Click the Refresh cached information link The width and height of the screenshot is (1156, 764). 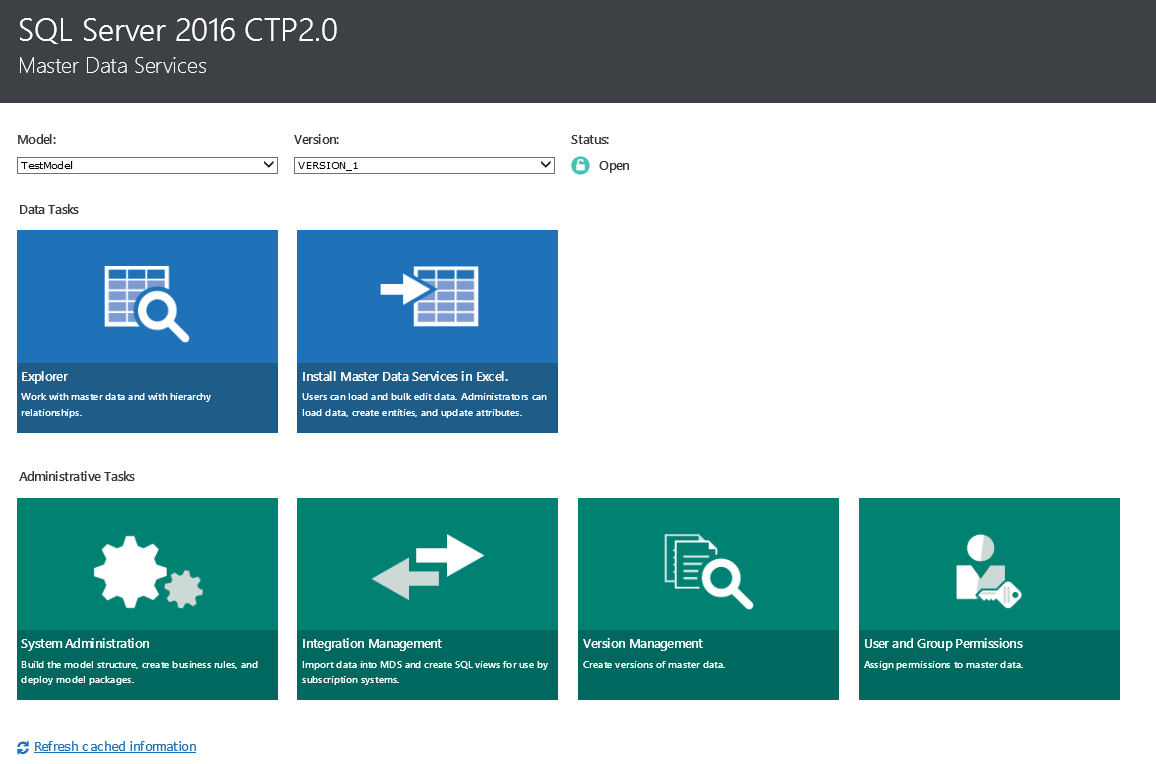(114, 746)
